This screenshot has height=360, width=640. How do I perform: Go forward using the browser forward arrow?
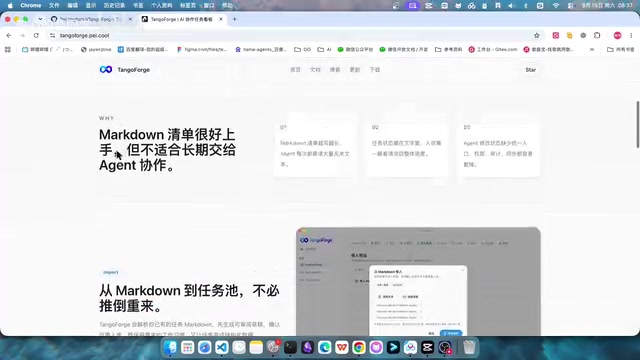(22, 36)
